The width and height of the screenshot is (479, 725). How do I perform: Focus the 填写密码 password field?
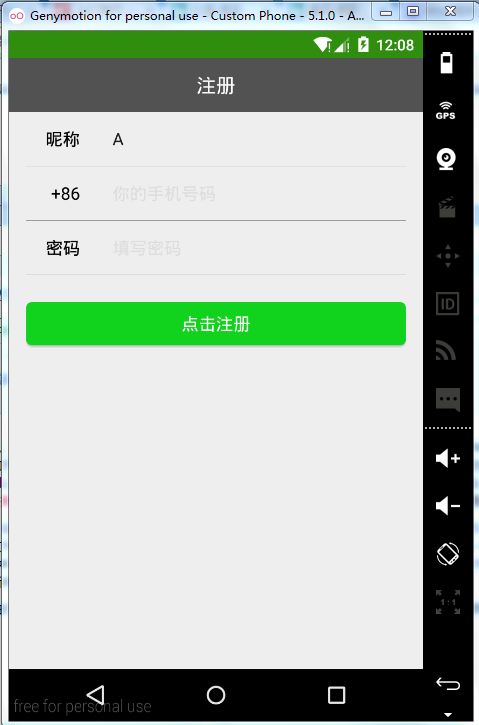point(258,248)
